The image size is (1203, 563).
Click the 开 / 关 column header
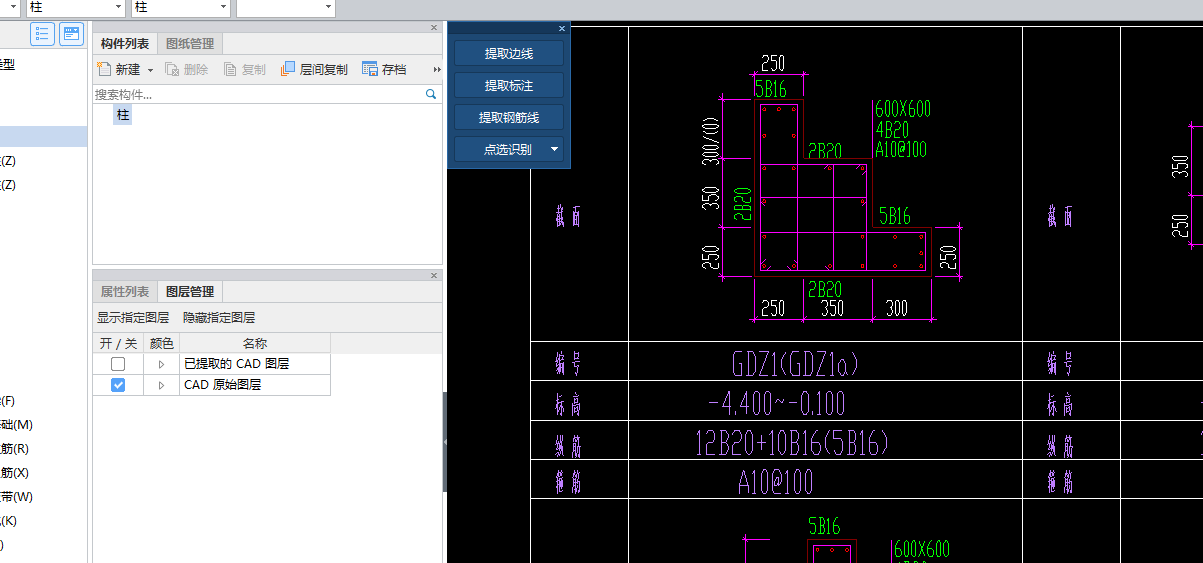(118, 344)
